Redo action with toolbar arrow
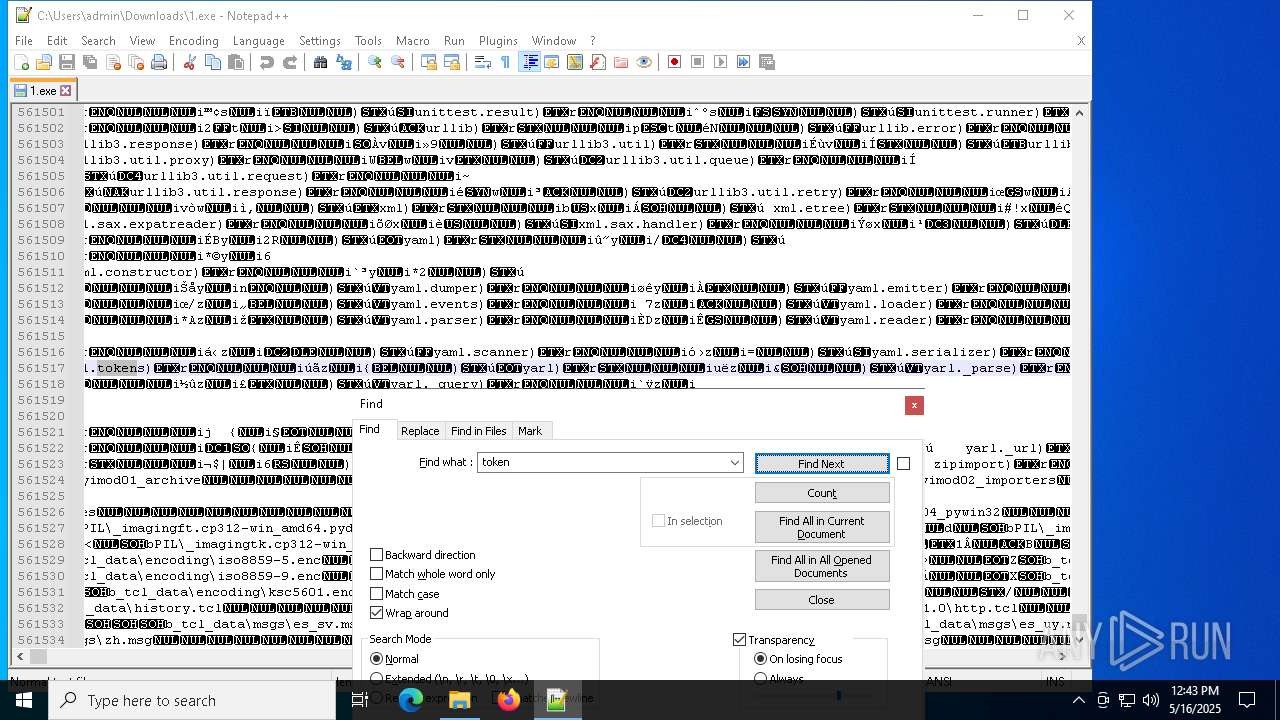Screen dimensions: 1280x720 coord(290,62)
